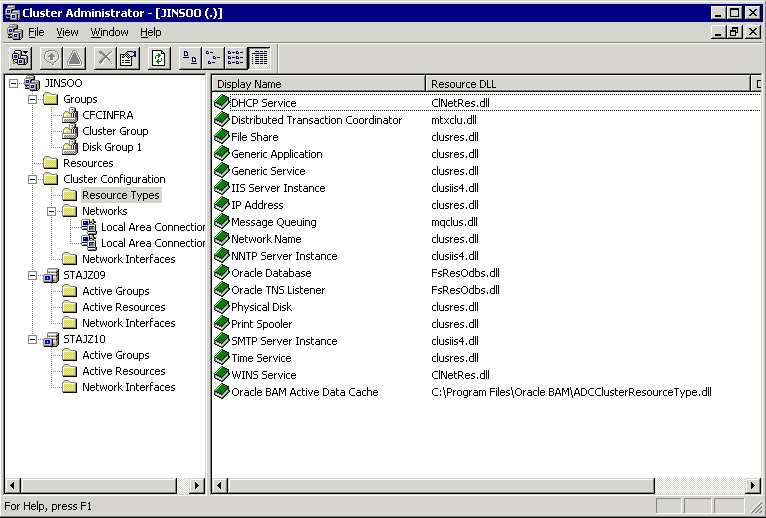Viewport: 766px width, 518px height.
Task: Click the Print Spooler resource icon
Action: click(222, 324)
